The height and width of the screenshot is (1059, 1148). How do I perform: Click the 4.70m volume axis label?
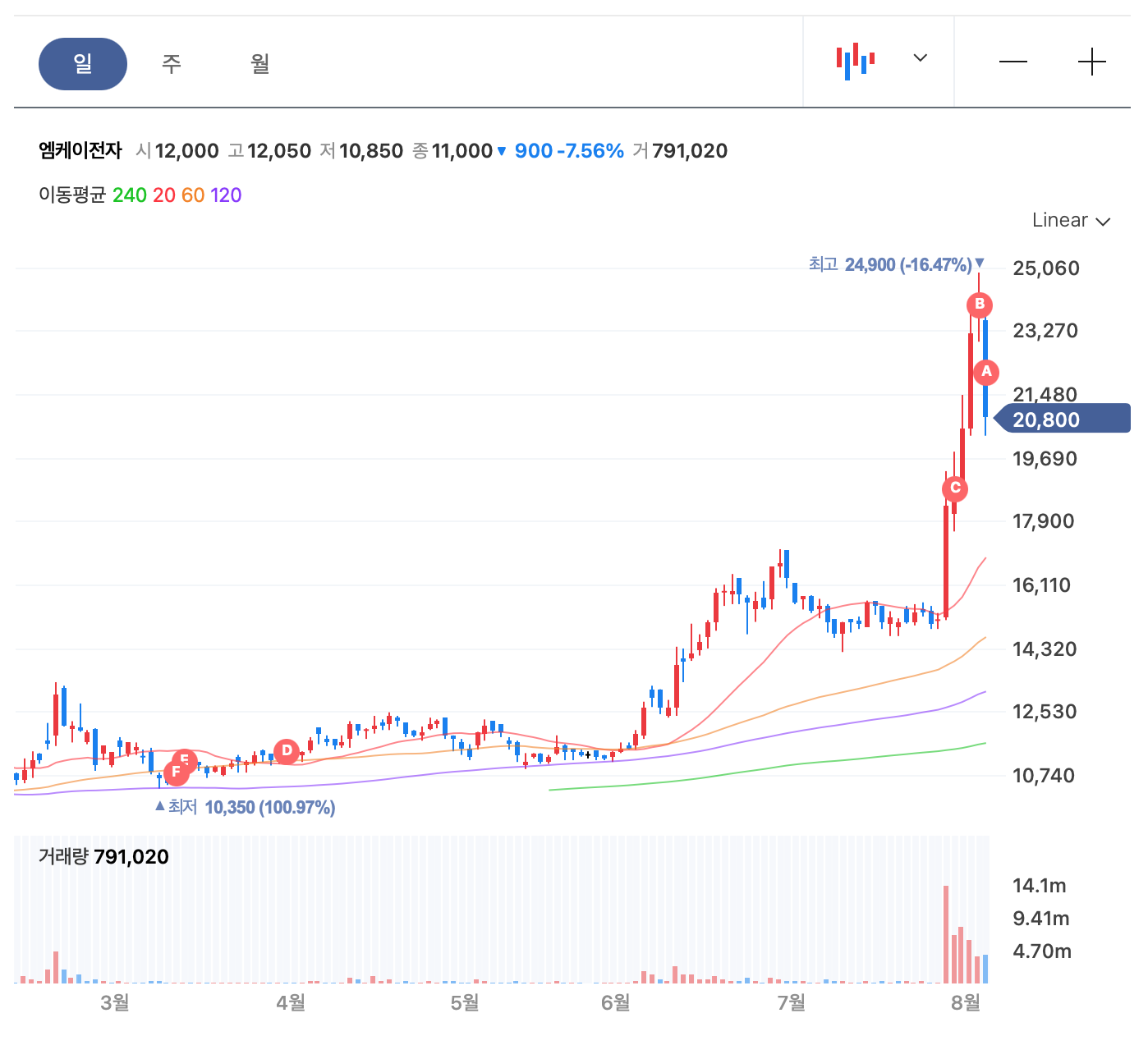(1042, 951)
